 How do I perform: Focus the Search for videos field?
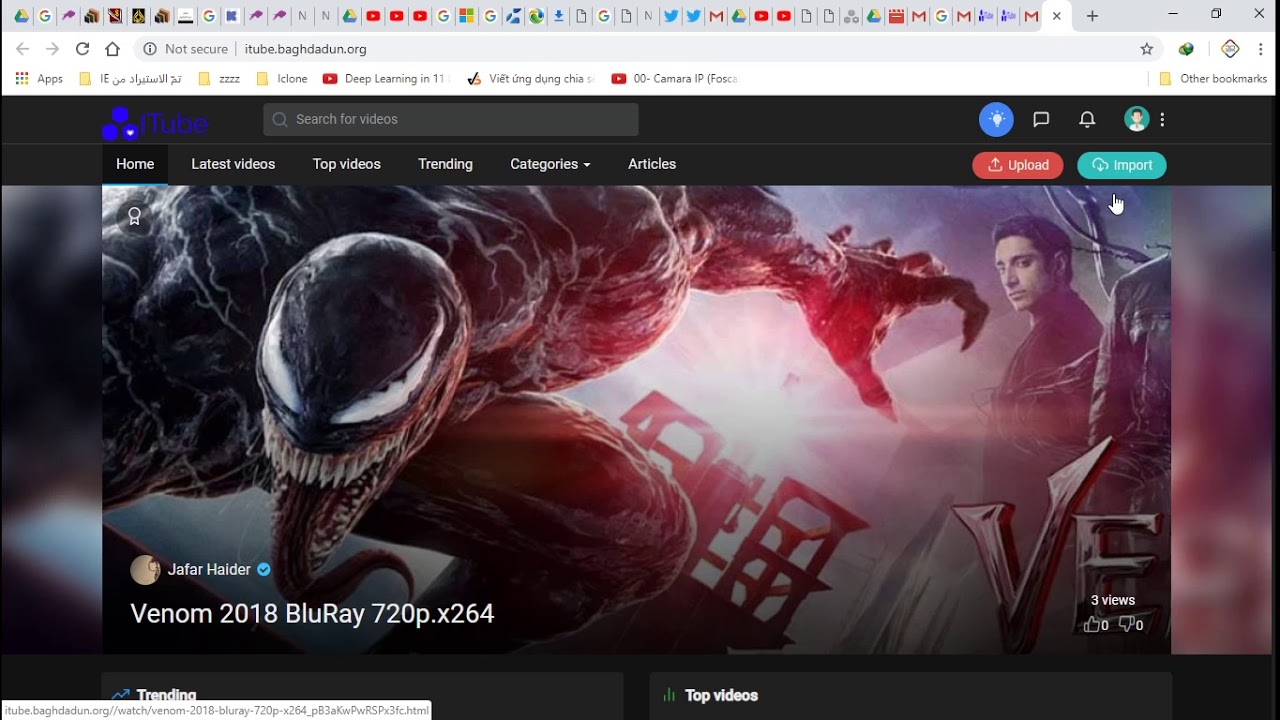(x=451, y=119)
